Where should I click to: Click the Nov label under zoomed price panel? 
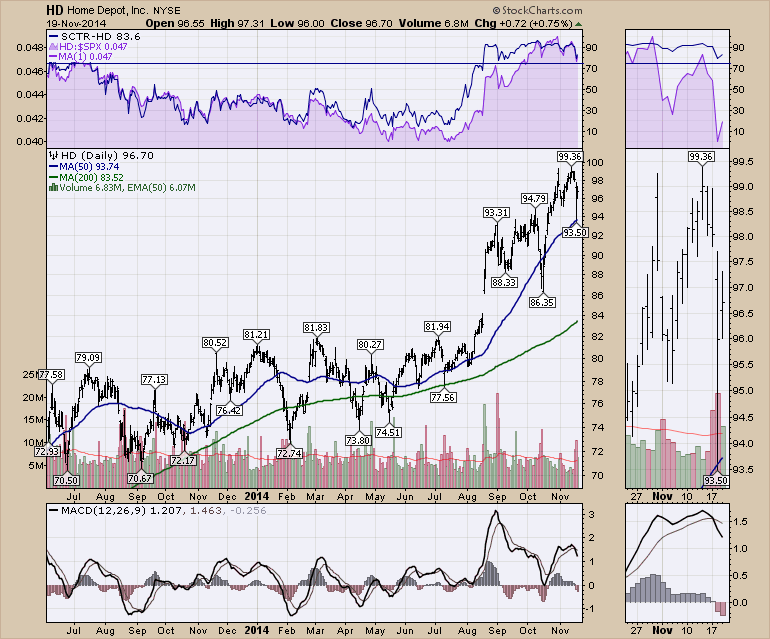coord(662,497)
